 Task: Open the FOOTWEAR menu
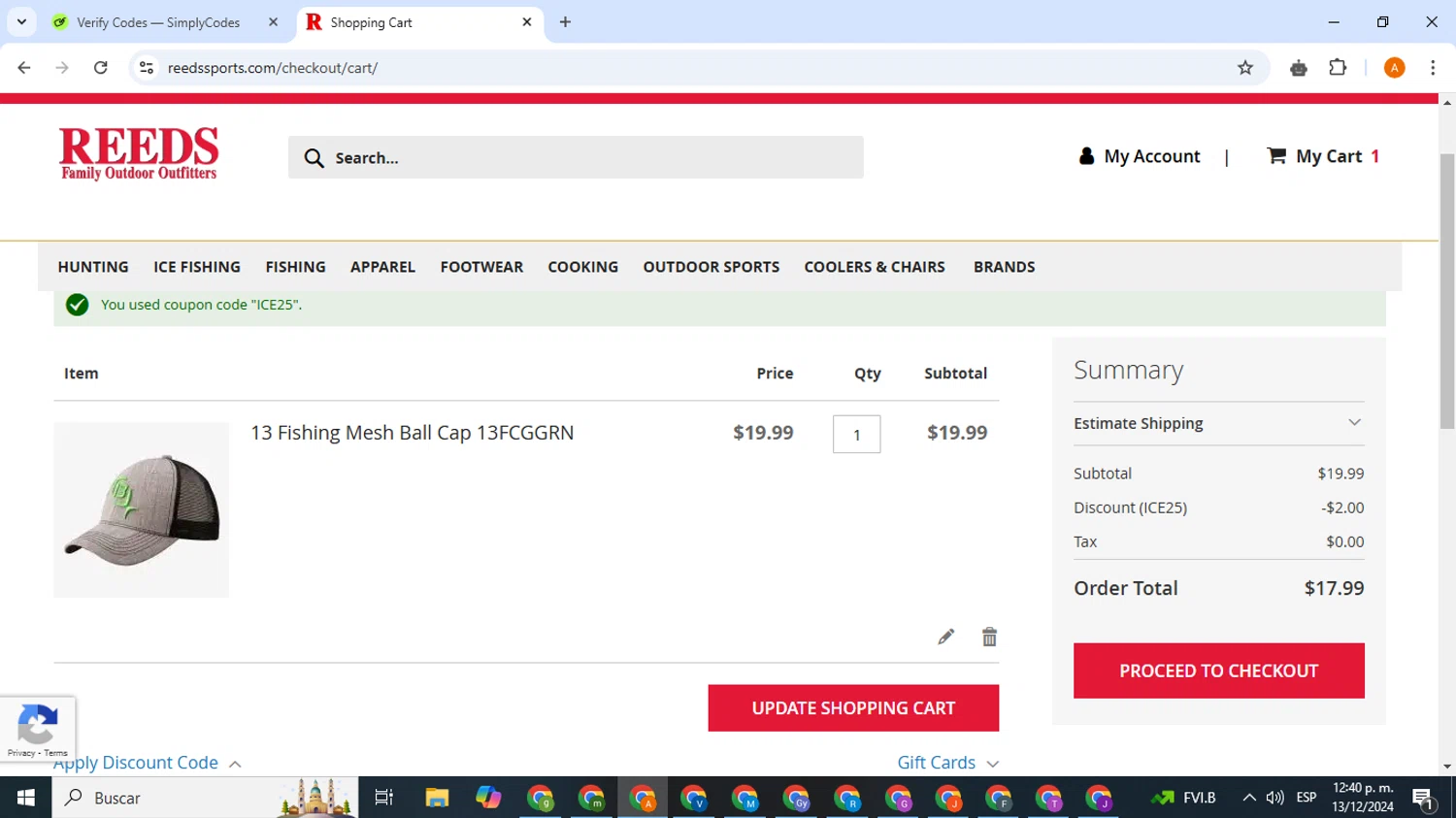[481, 267]
